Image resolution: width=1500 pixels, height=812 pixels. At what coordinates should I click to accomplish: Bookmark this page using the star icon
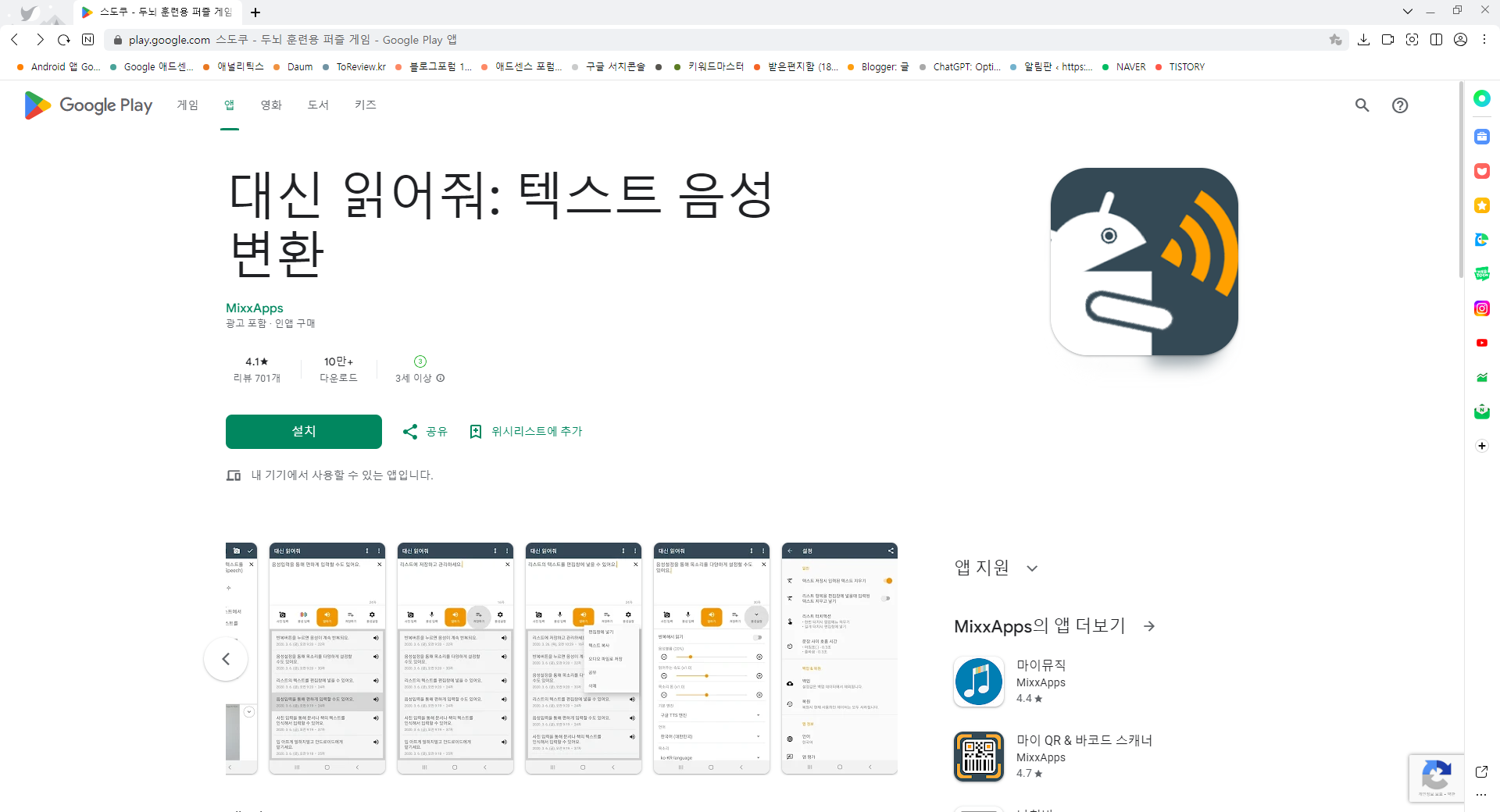1336,39
